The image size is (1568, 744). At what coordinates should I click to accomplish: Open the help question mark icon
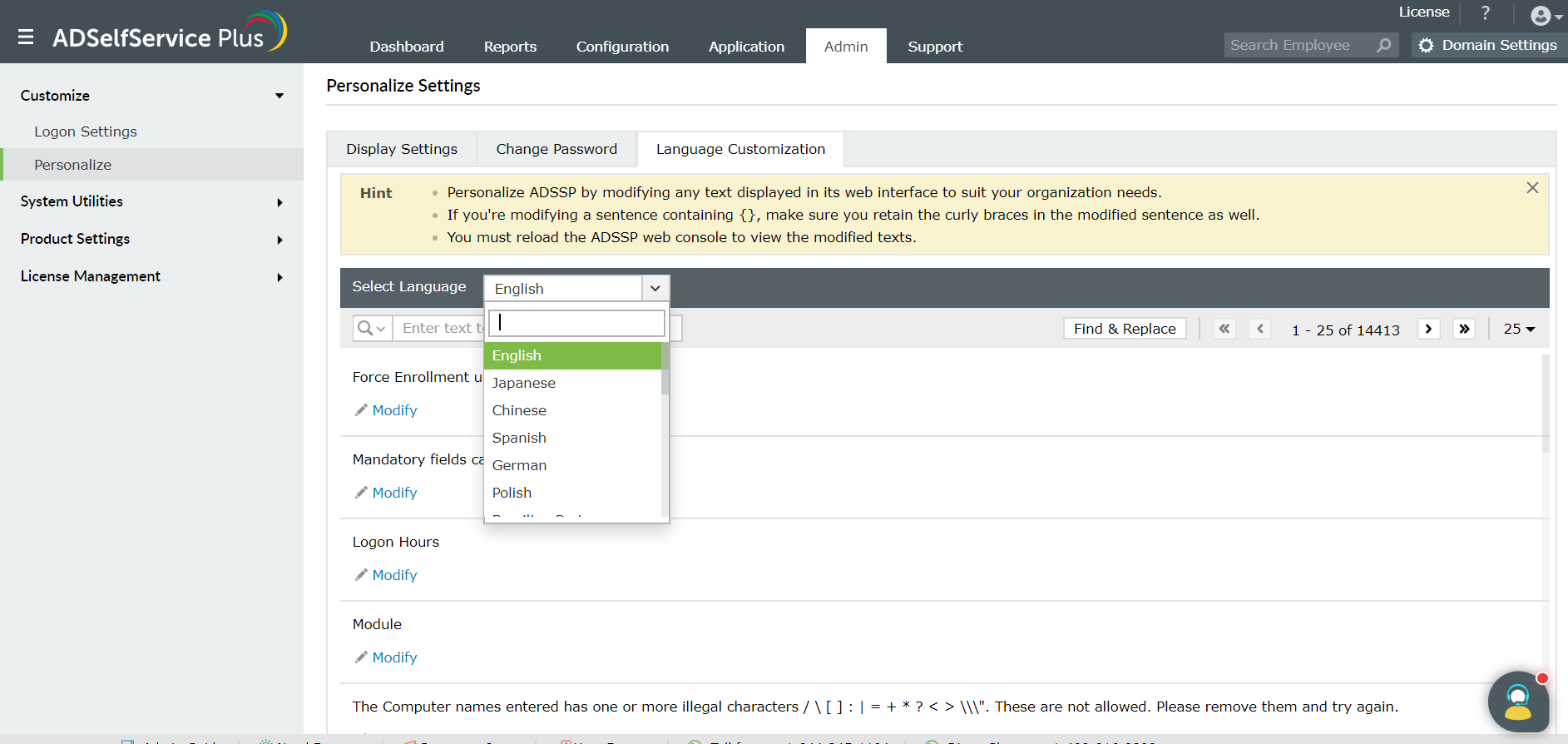coord(1486,12)
